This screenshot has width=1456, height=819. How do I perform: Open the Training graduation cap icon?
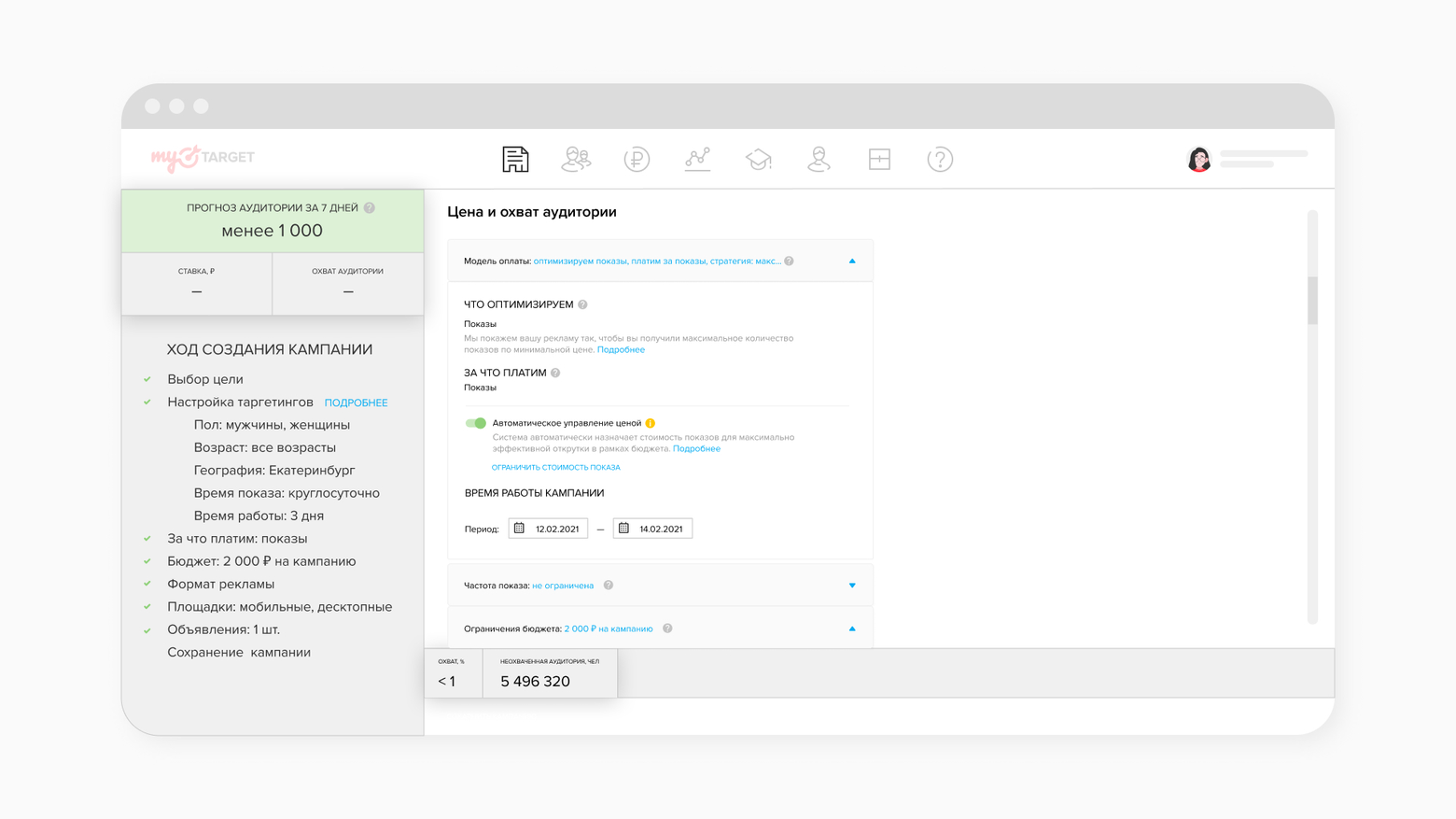point(758,159)
